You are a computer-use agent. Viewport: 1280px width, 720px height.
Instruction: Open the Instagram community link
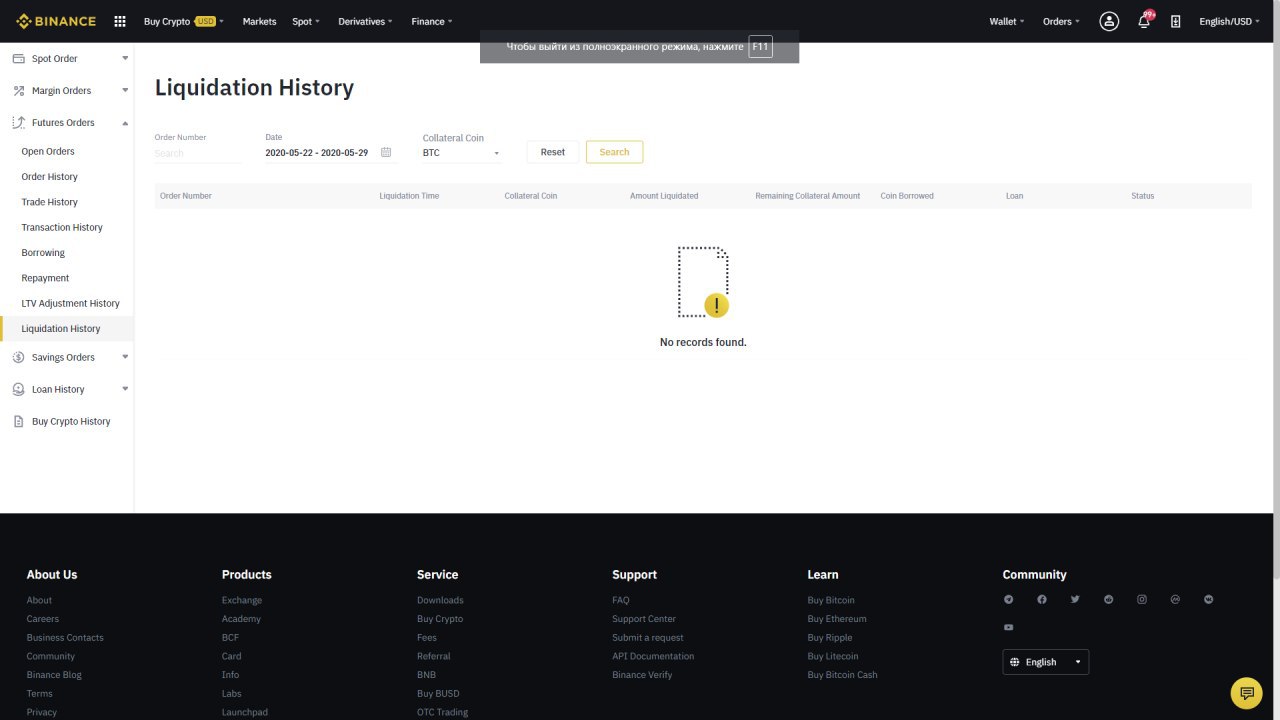point(1142,599)
